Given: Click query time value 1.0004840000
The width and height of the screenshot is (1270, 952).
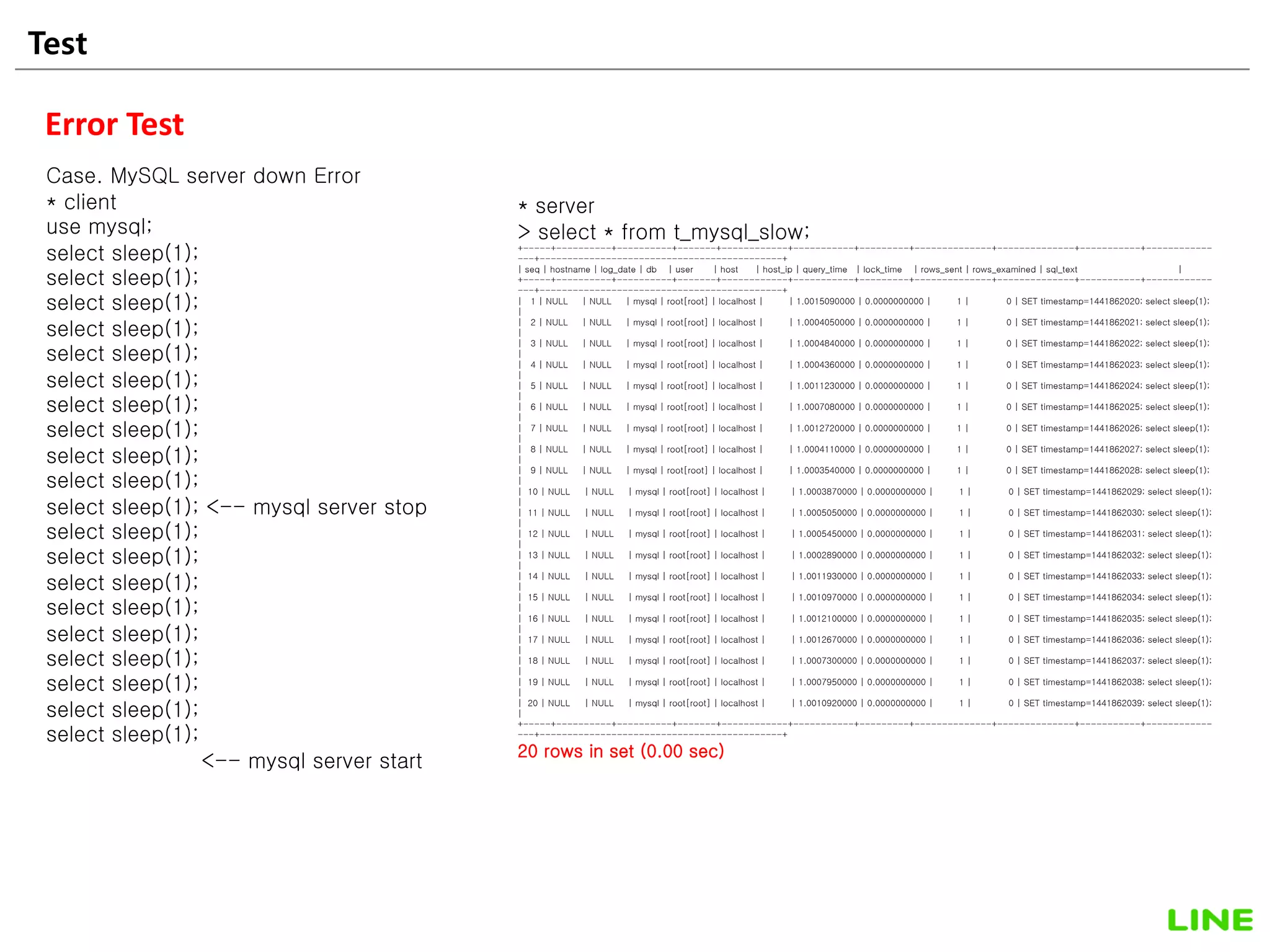Looking at the screenshot, I should tap(825, 343).
